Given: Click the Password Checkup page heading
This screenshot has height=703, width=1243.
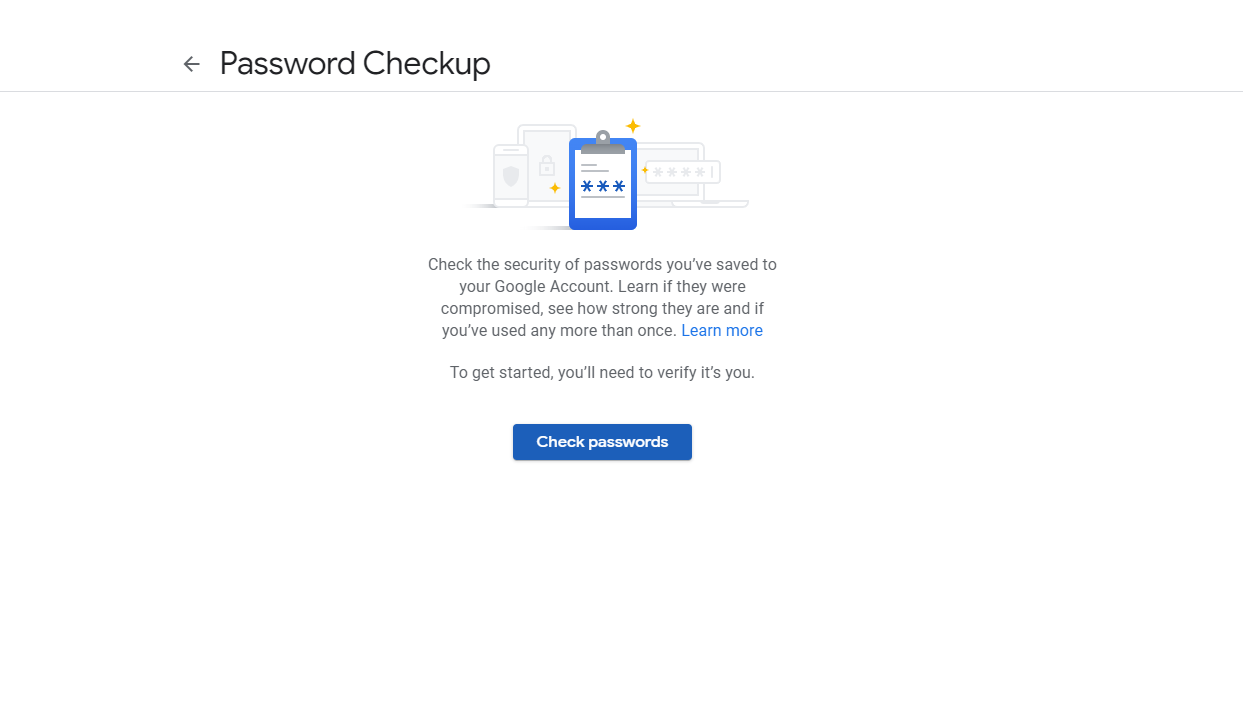Looking at the screenshot, I should 355,64.
